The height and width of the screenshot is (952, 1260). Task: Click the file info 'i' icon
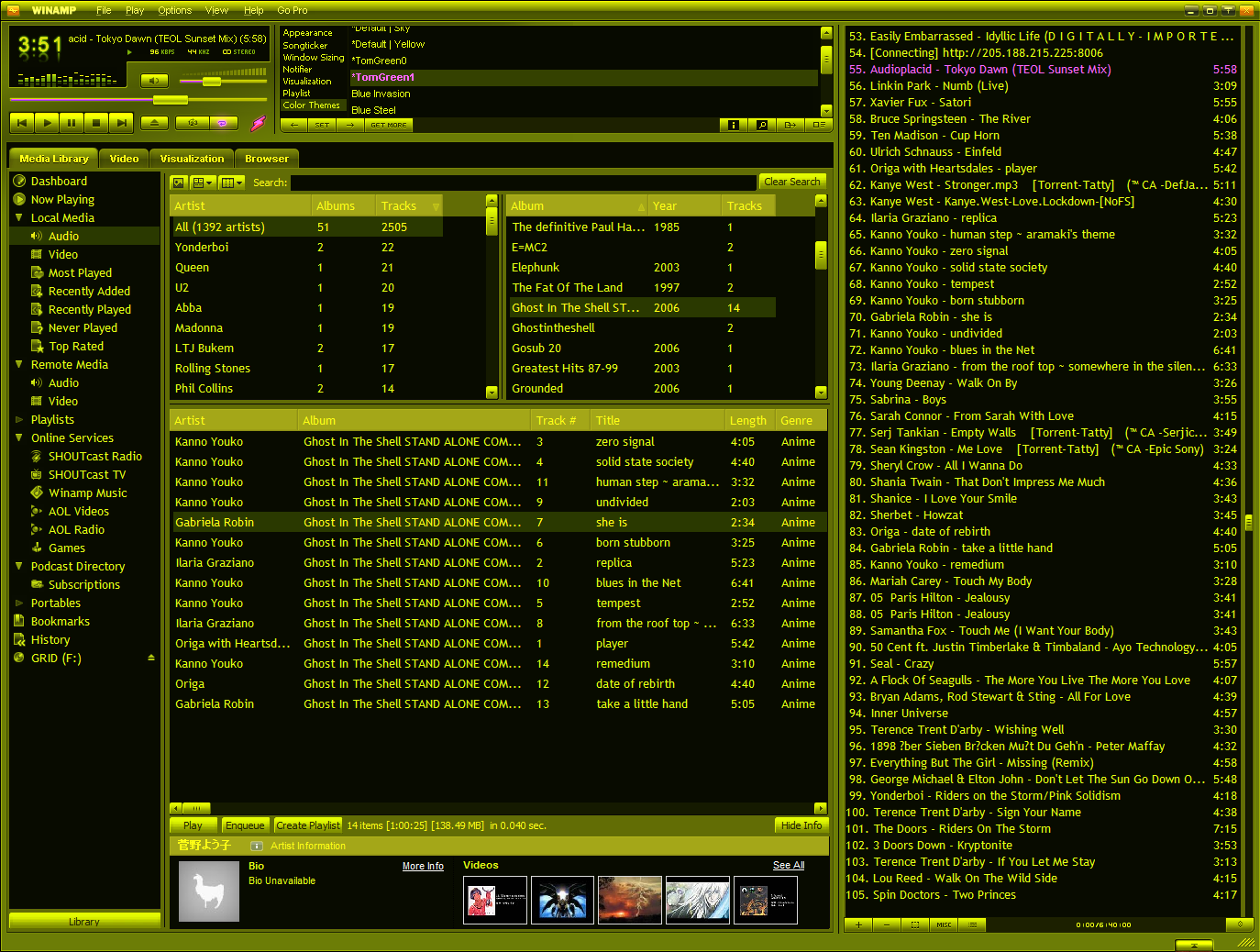tap(733, 125)
